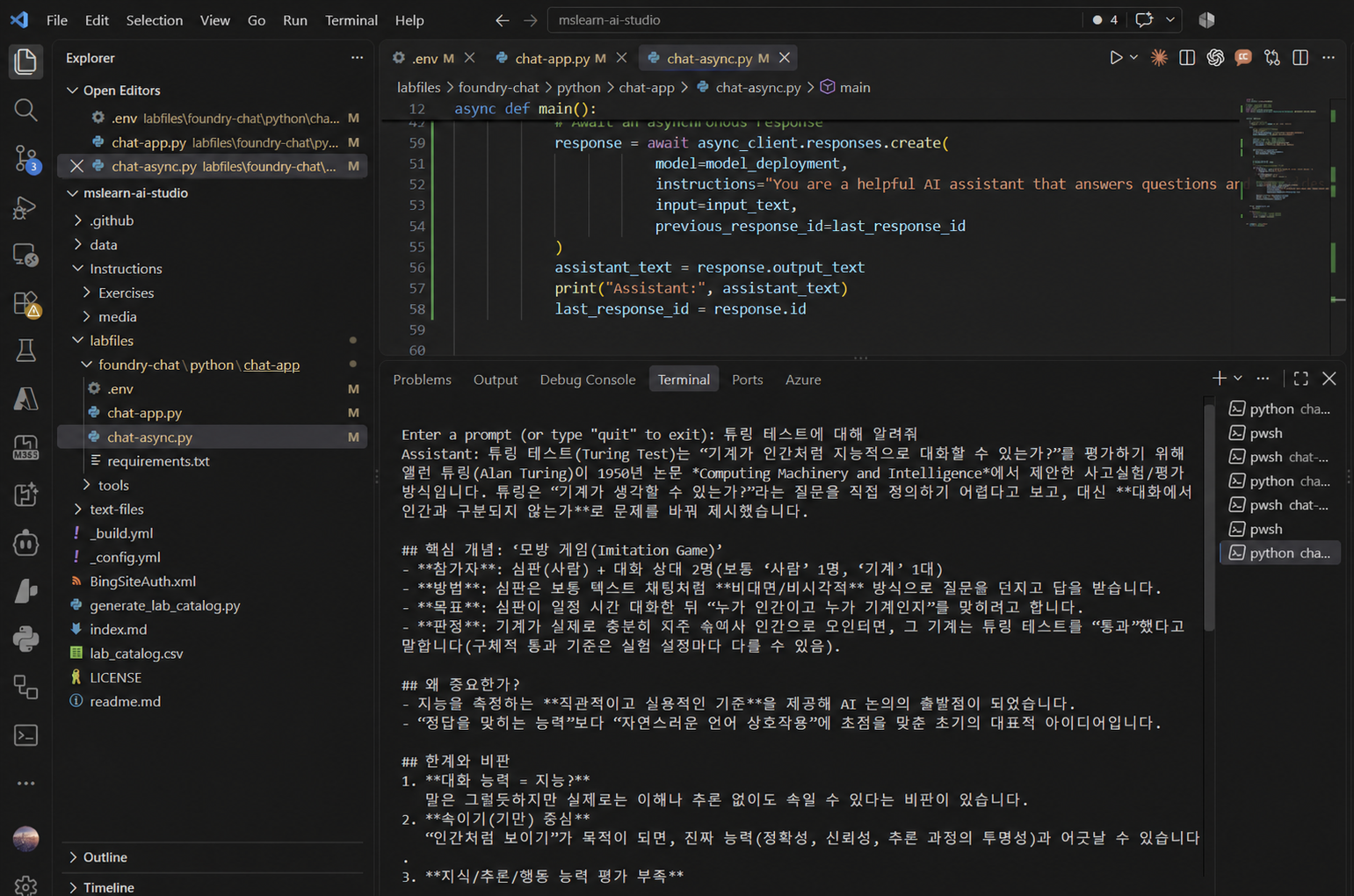Switch to the chat-app.py editor tab
1354x896 pixels.
(x=552, y=58)
